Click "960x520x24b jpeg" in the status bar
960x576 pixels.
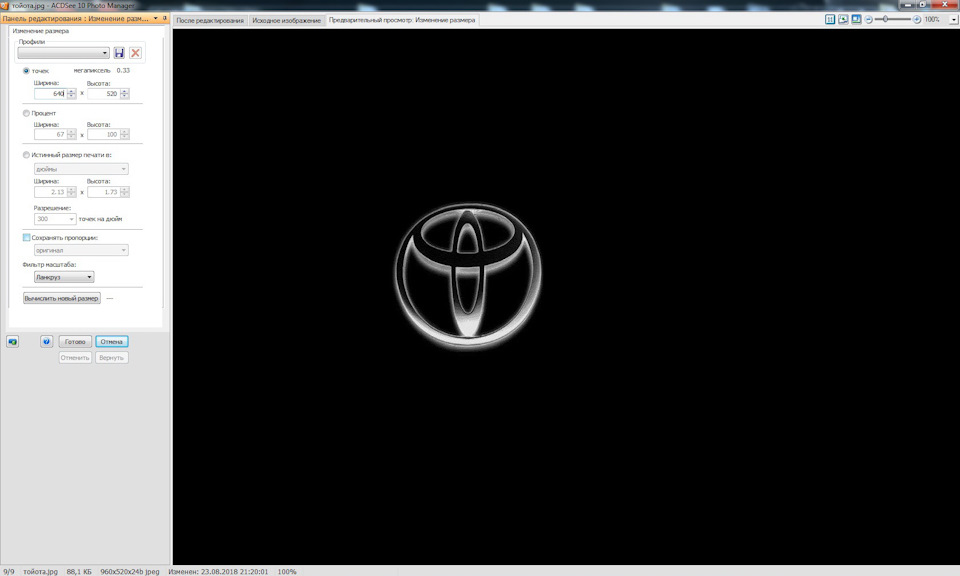pyautogui.click(x=130, y=572)
